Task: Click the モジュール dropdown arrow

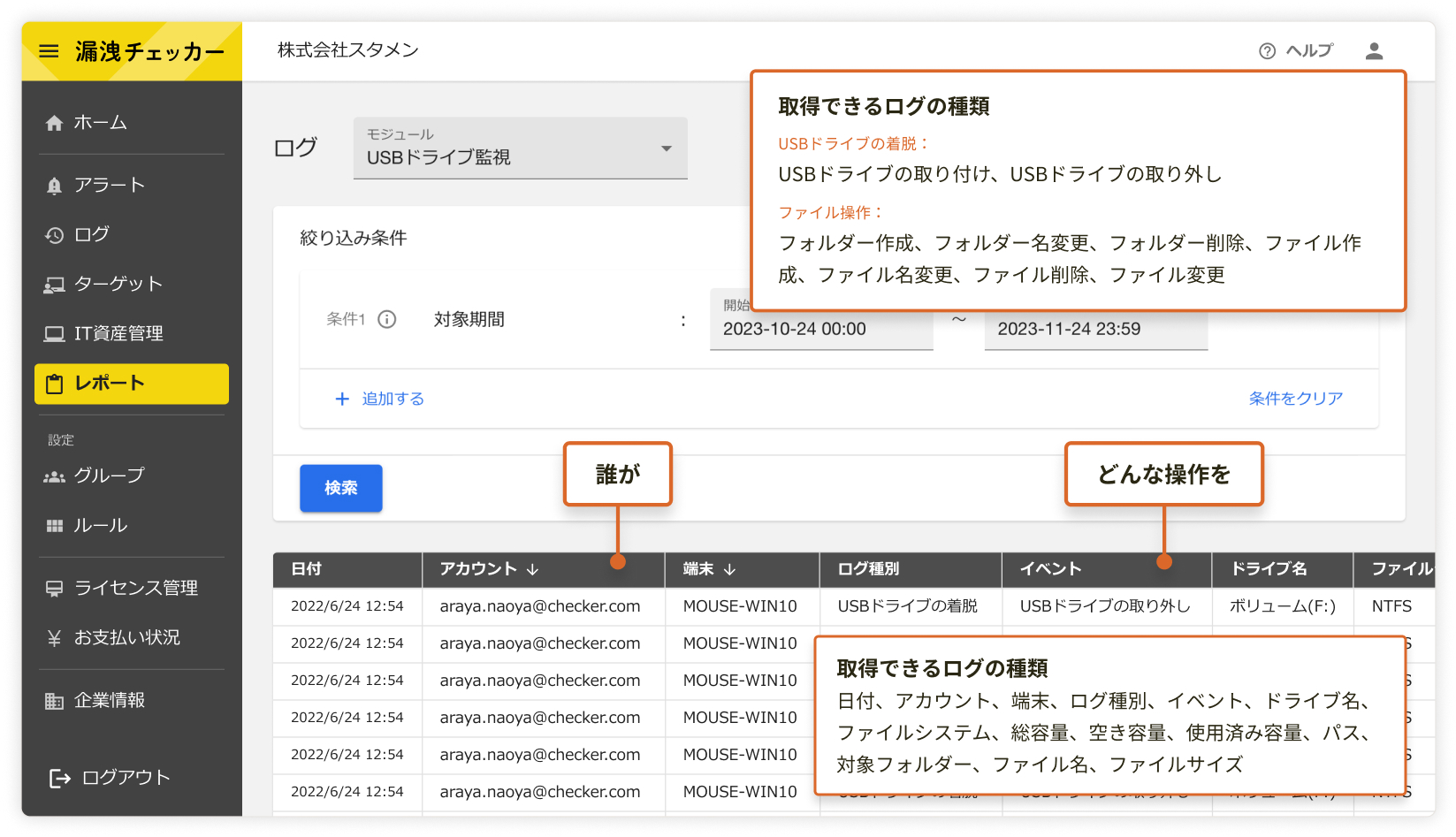Action: pos(667,148)
